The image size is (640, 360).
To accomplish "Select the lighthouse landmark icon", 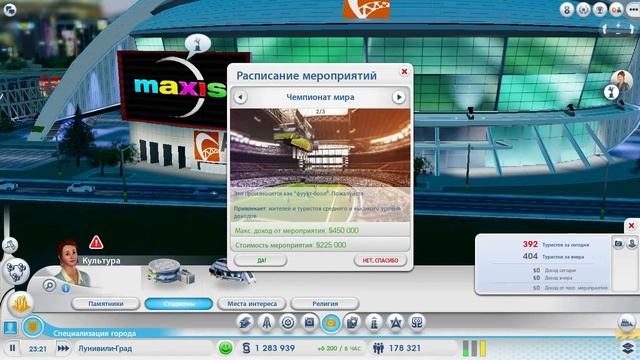I will [x=374, y=323].
